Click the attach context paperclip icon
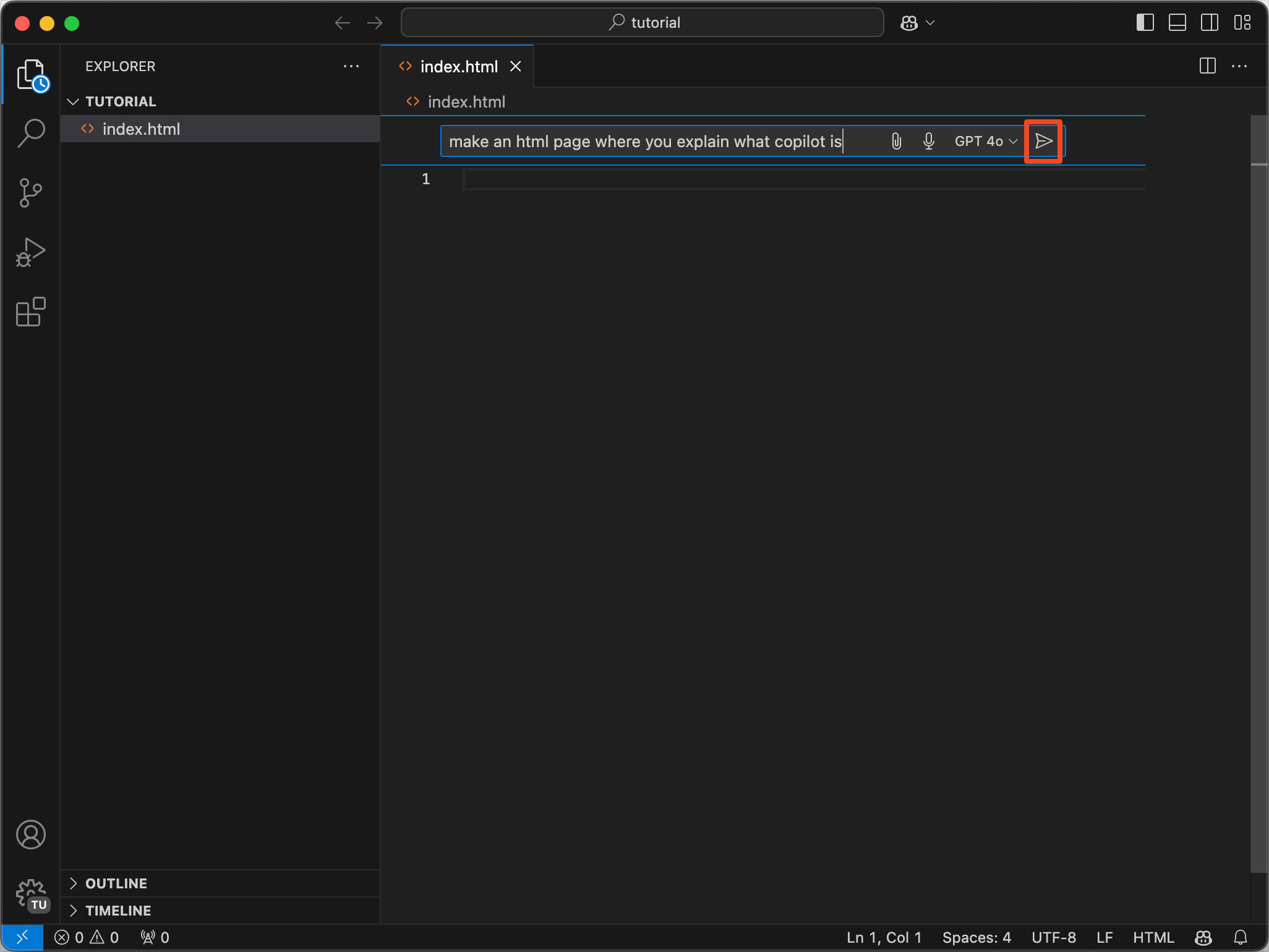The width and height of the screenshot is (1269, 952). [896, 142]
